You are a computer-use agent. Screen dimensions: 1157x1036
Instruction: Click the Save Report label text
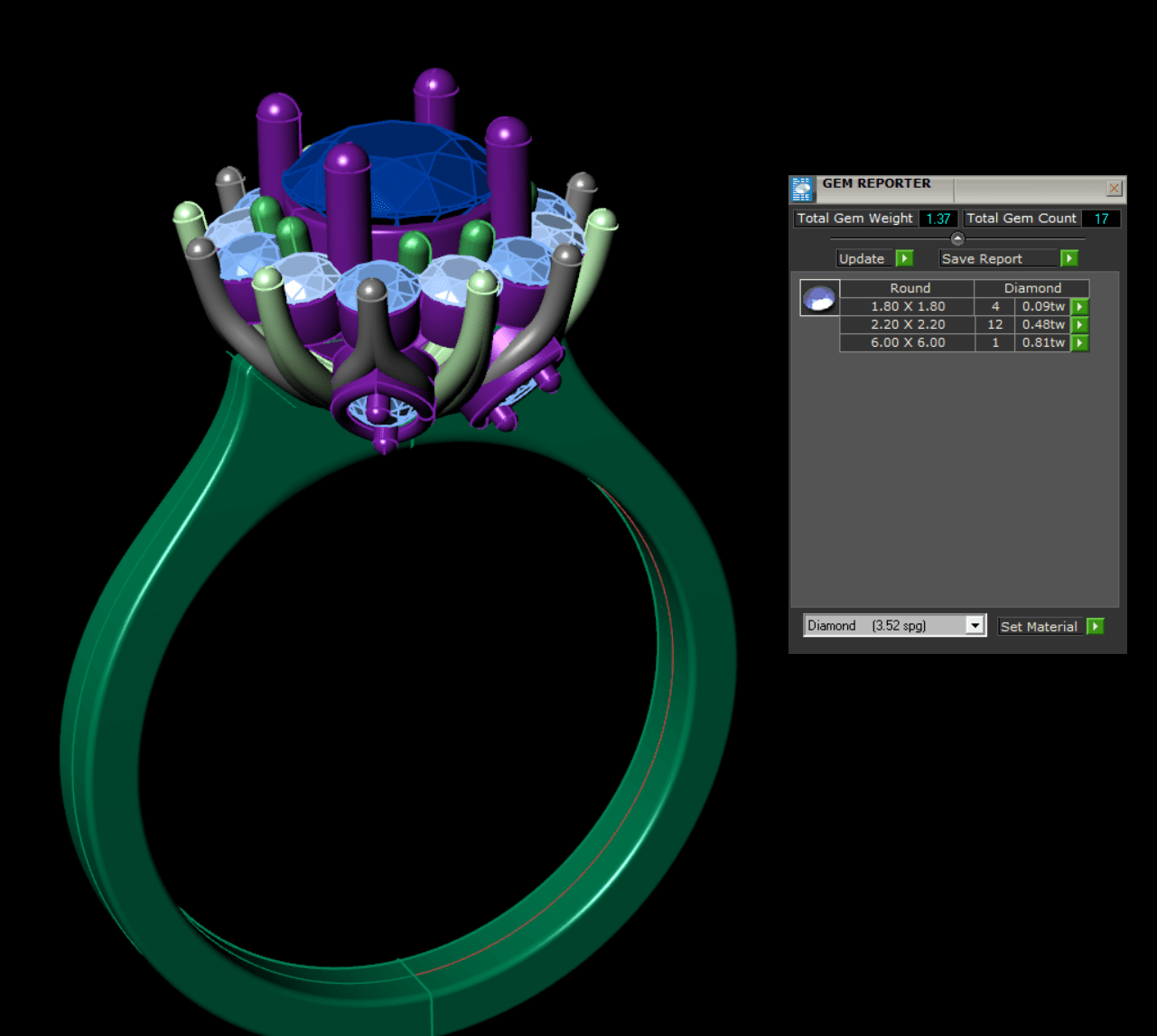[981, 259]
